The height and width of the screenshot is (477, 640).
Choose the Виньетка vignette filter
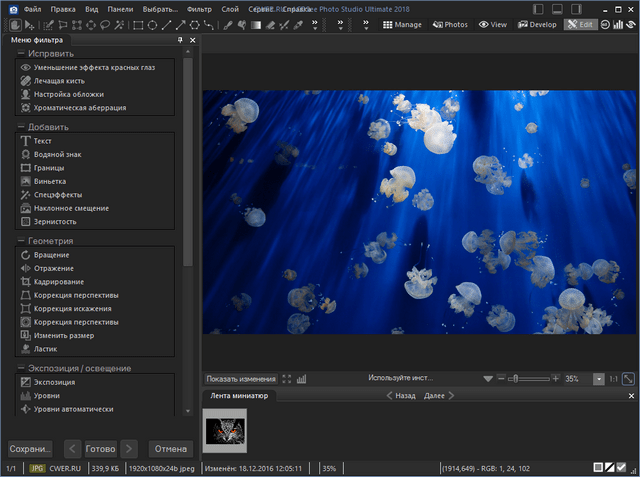coord(49,181)
